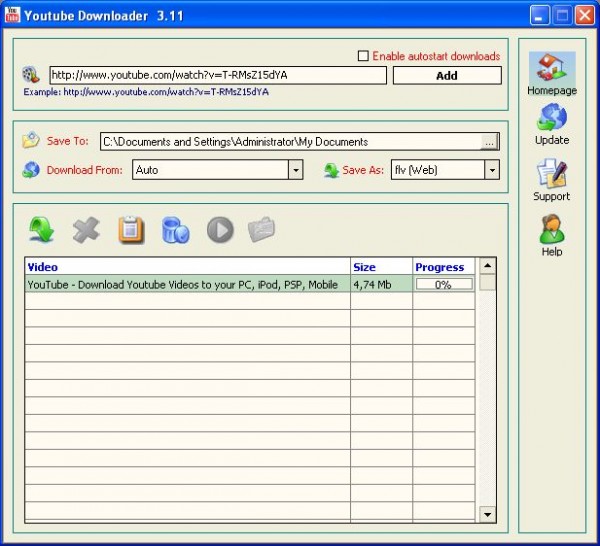Expand the Download From dropdown
600x546 pixels.
pyautogui.click(x=295, y=170)
